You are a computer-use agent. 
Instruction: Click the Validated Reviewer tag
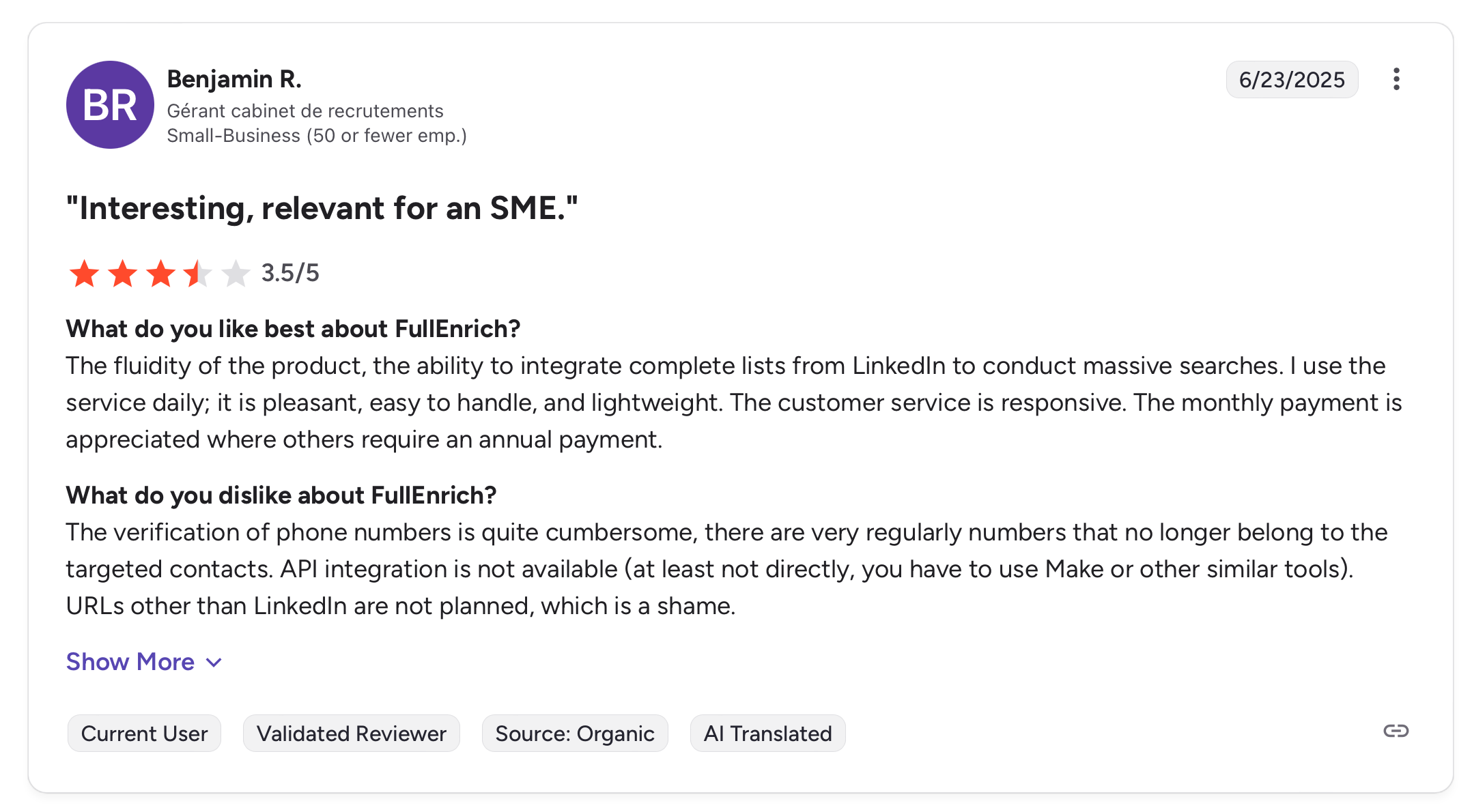tap(351, 734)
